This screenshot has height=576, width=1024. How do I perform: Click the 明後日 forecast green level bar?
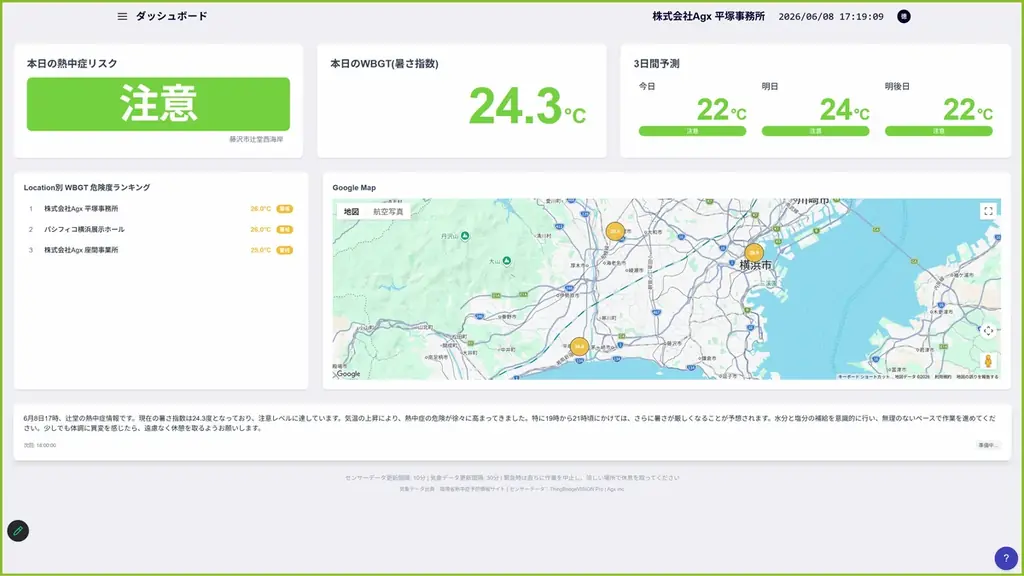938,131
